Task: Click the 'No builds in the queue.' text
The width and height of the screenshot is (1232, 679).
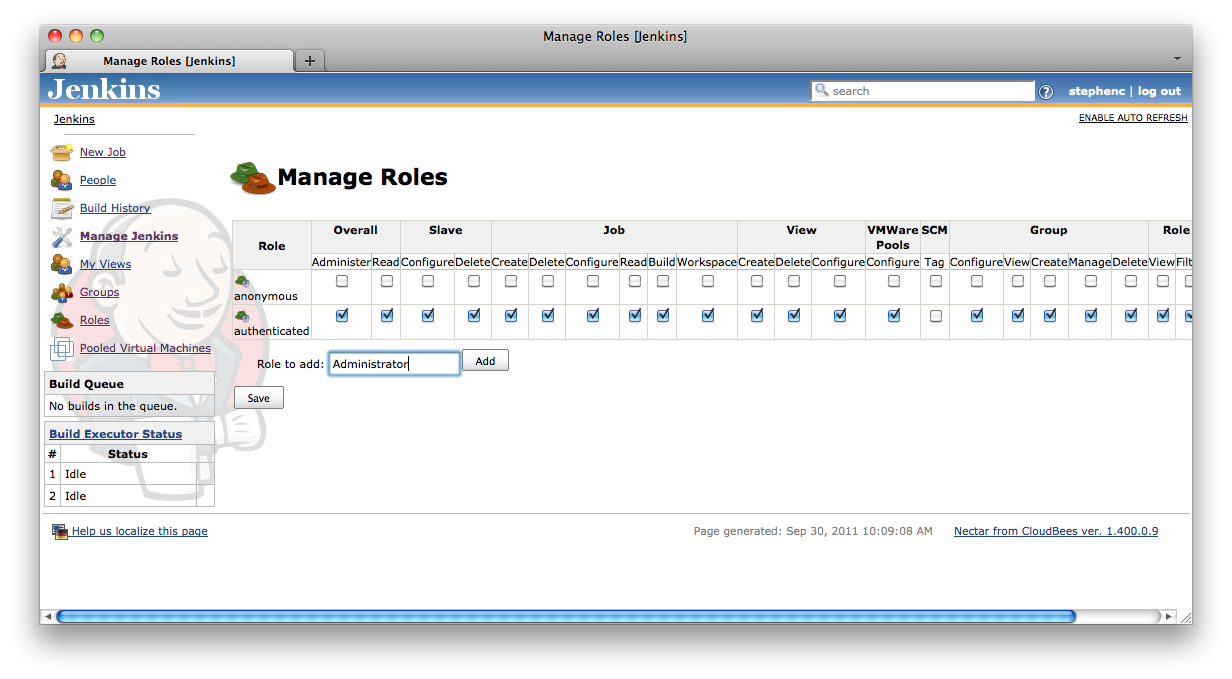Action: pos(113,406)
